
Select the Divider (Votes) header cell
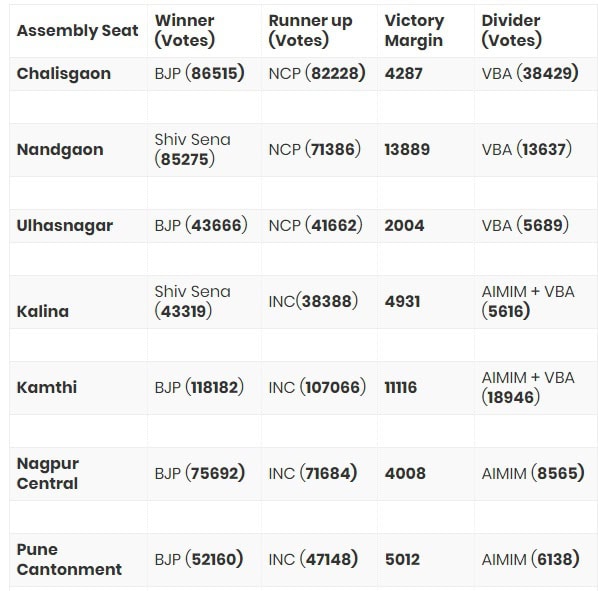511,31
